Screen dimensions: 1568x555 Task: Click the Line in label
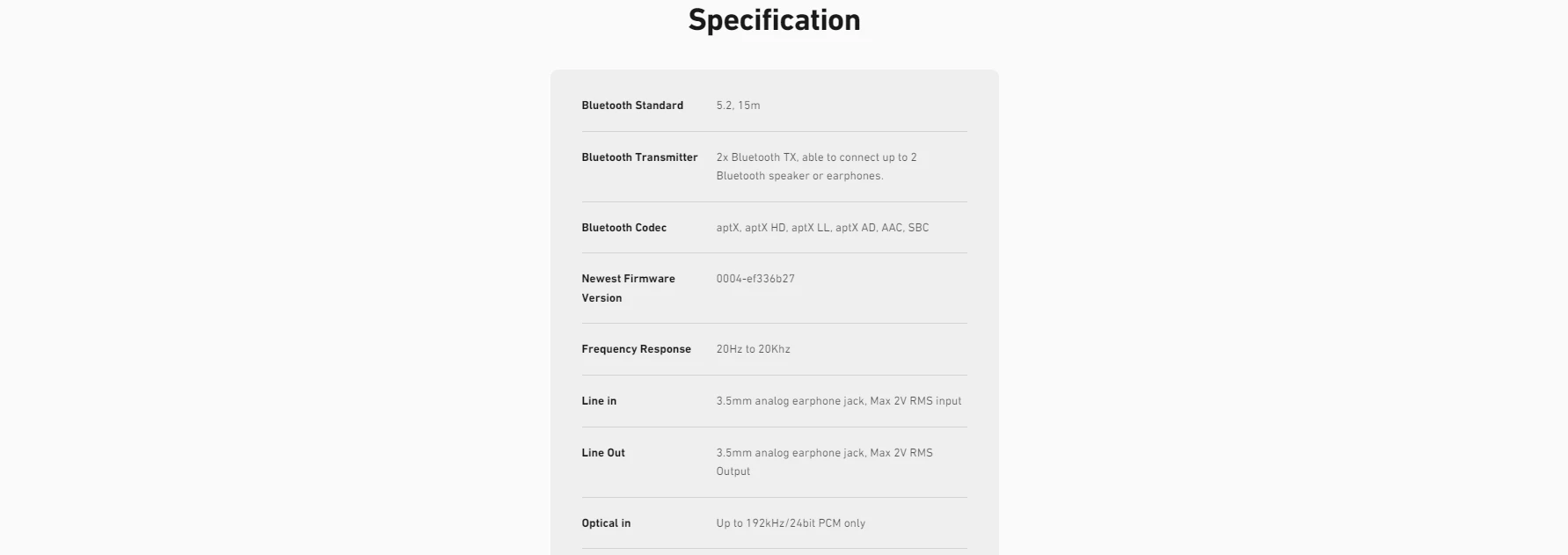pos(599,401)
